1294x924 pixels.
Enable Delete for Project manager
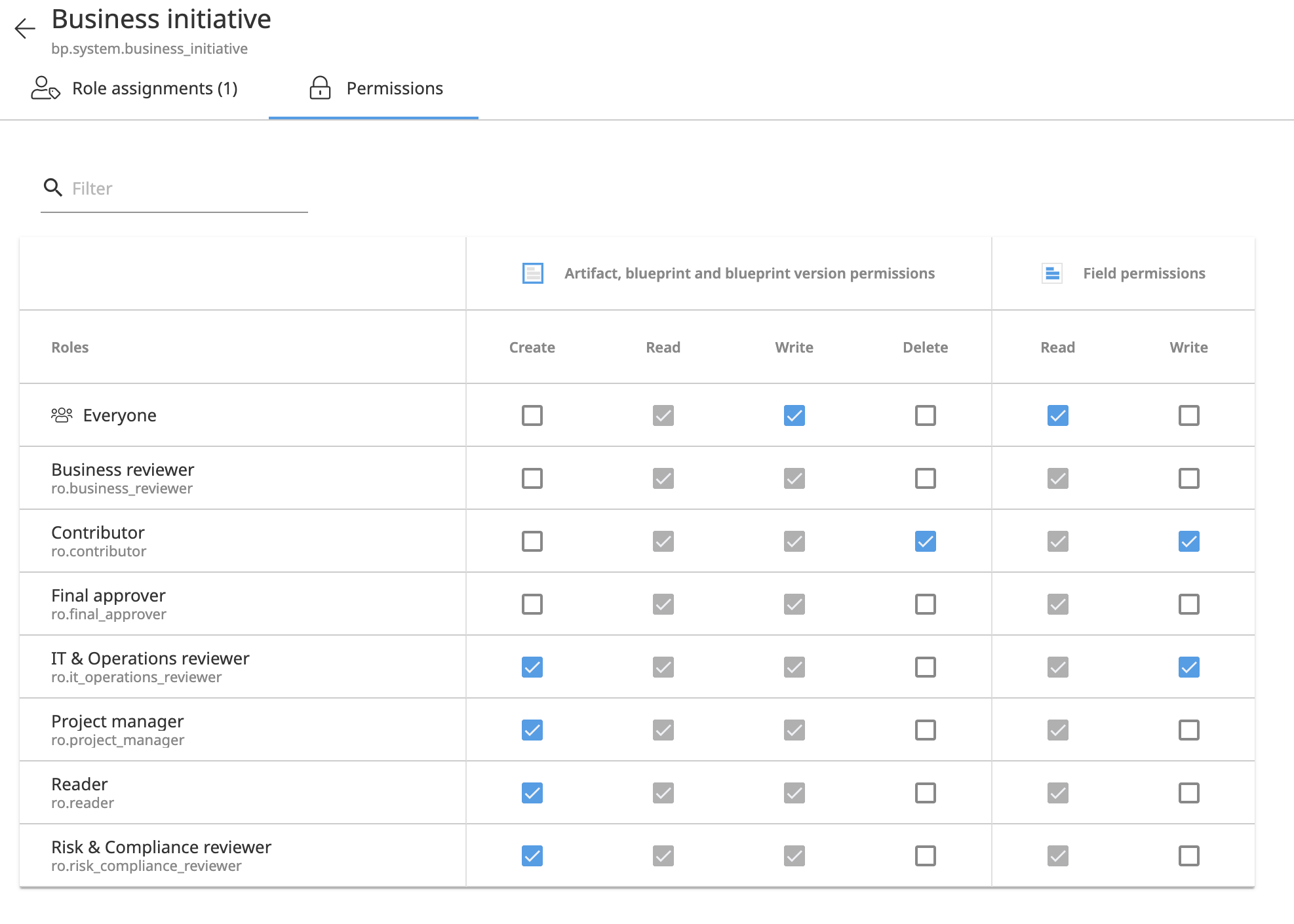pyautogui.click(x=926, y=730)
